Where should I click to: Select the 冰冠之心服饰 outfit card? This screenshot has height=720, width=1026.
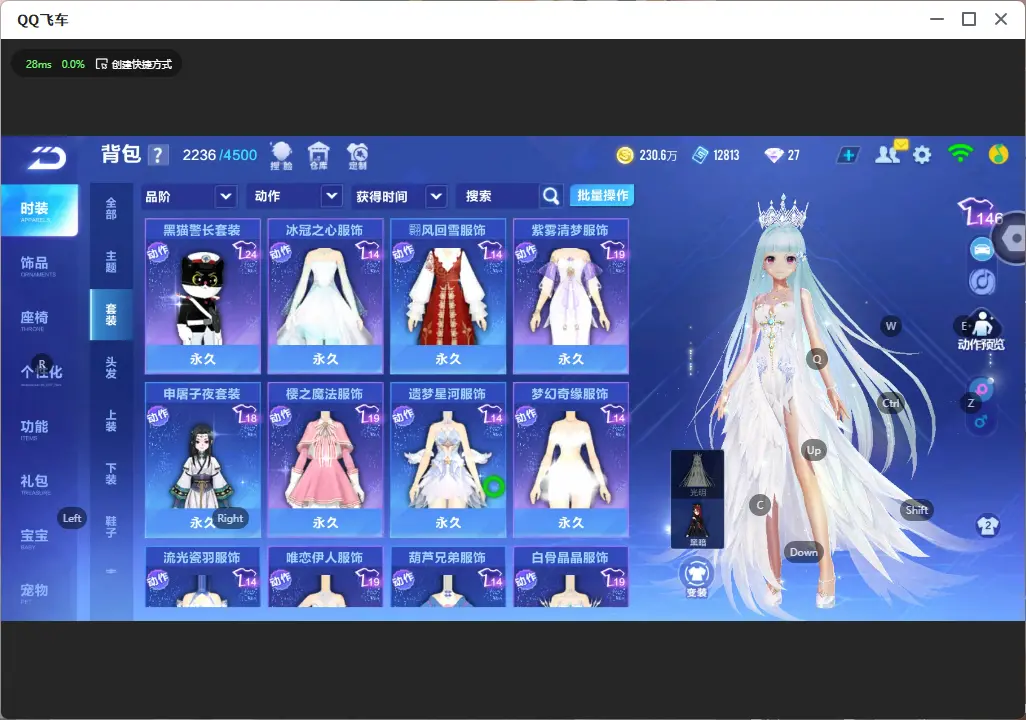click(x=325, y=296)
